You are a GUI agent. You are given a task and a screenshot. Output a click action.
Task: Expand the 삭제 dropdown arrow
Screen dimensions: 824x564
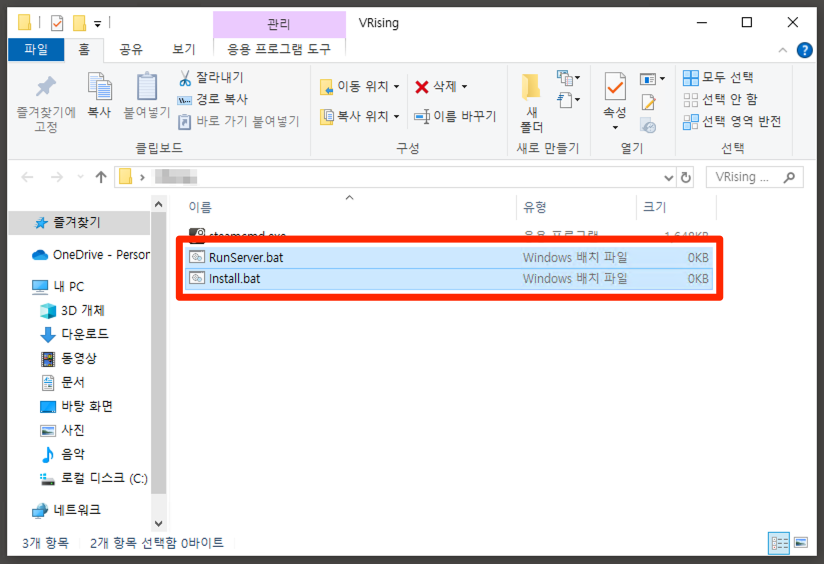click(x=465, y=87)
